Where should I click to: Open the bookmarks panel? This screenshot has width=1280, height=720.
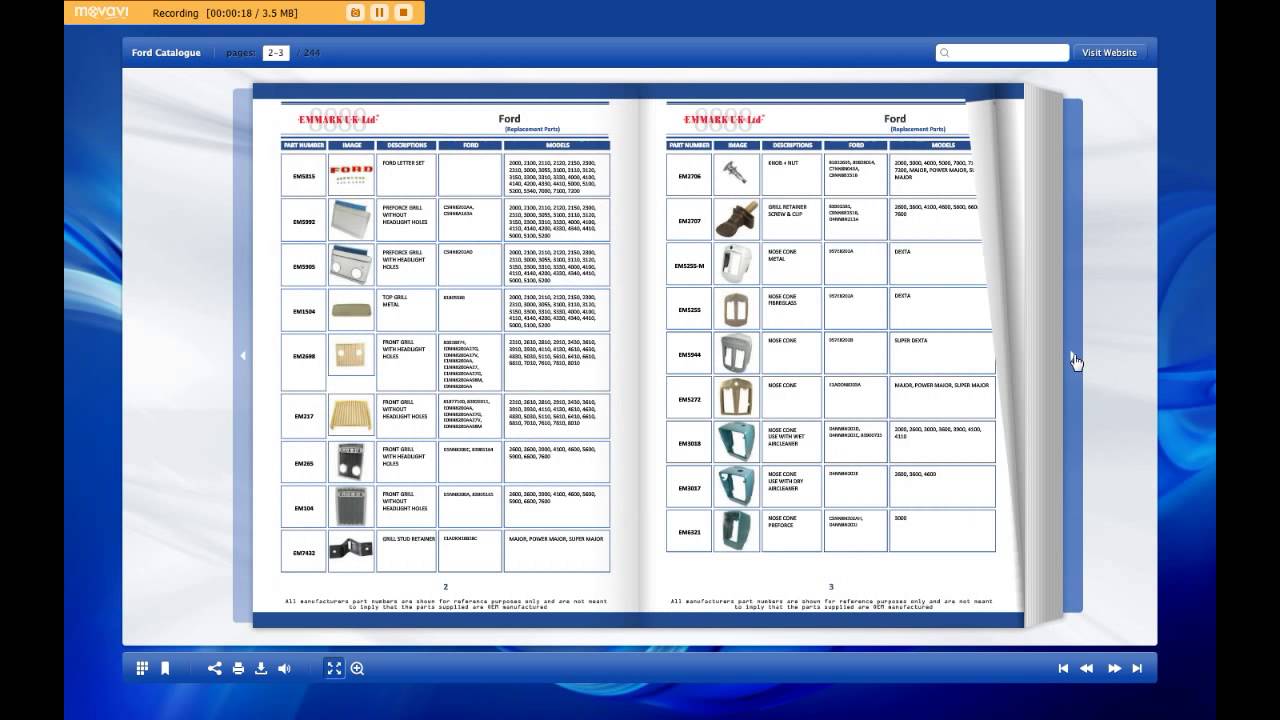coord(165,668)
